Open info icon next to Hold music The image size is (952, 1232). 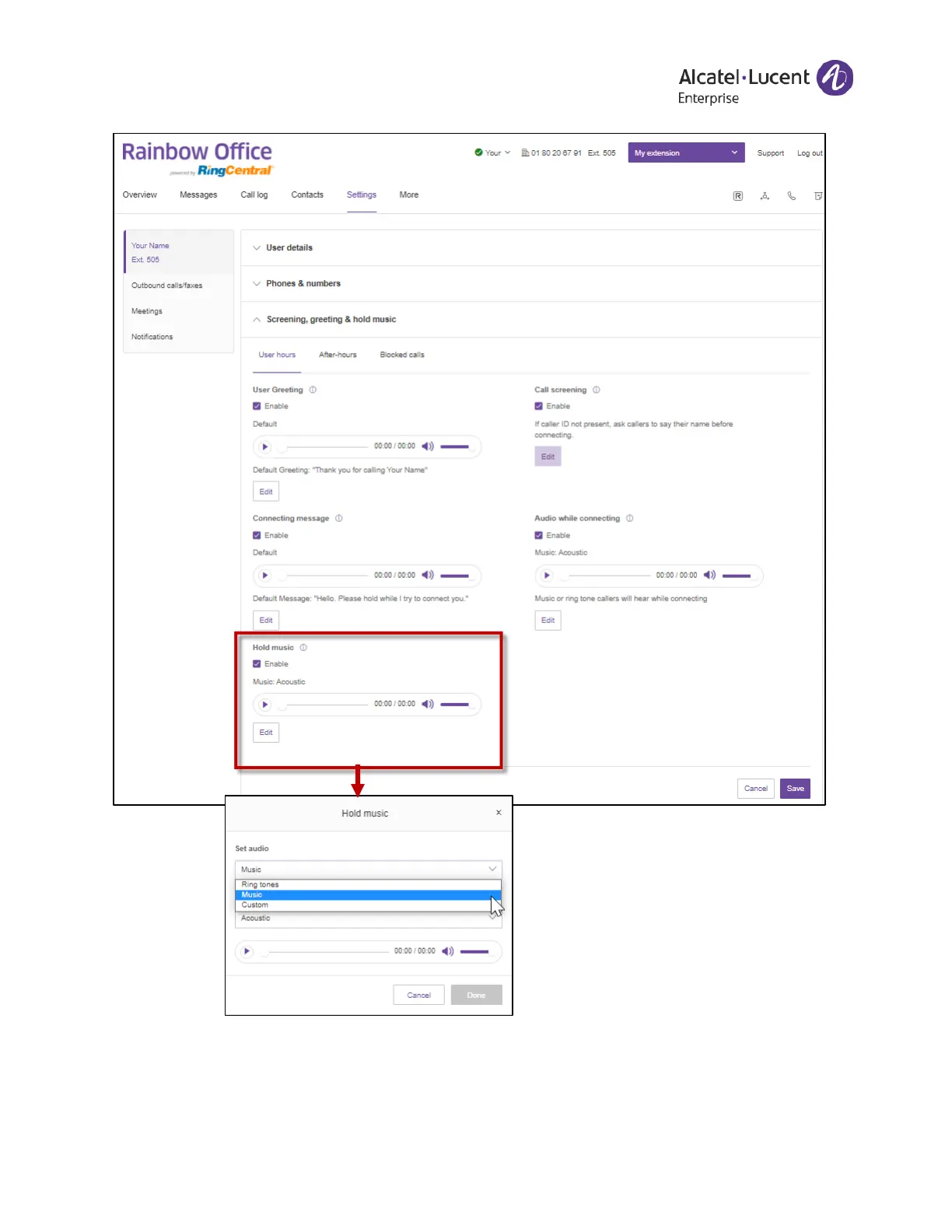pos(303,647)
